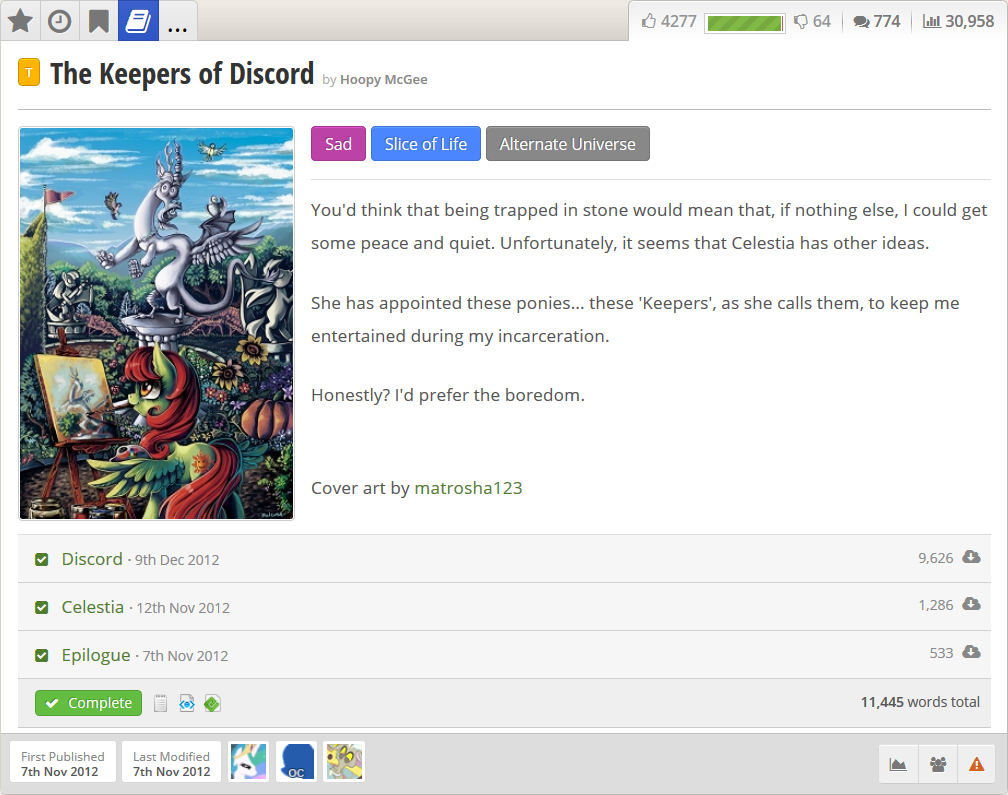Expand the more options ellipsis
This screenshot has width=1008, height=795.
click(x=177, y=21)
